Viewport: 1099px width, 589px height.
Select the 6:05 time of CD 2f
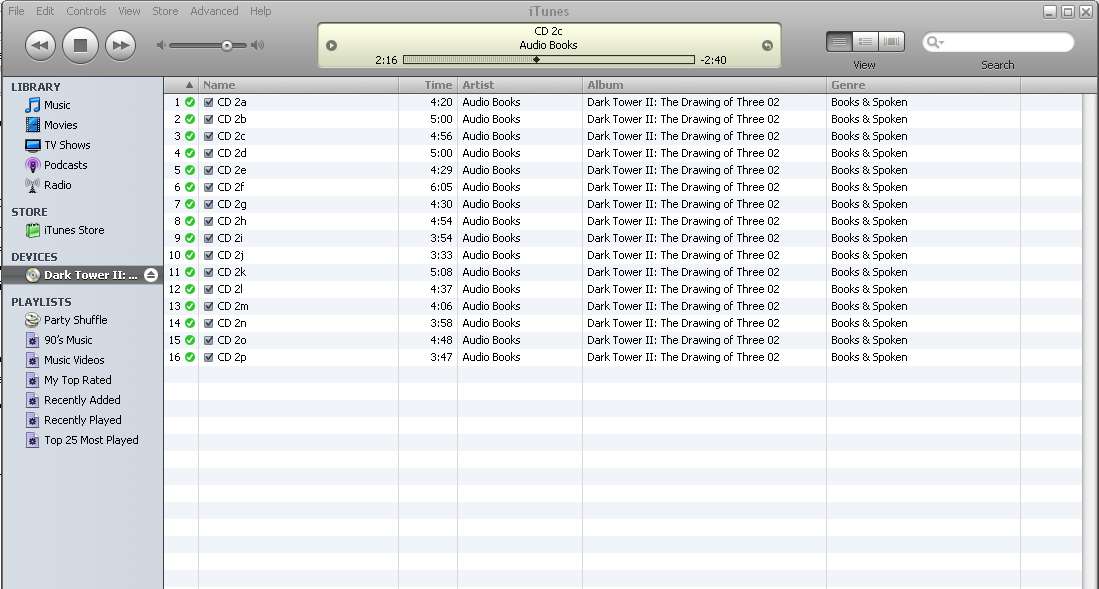[442, 187]
